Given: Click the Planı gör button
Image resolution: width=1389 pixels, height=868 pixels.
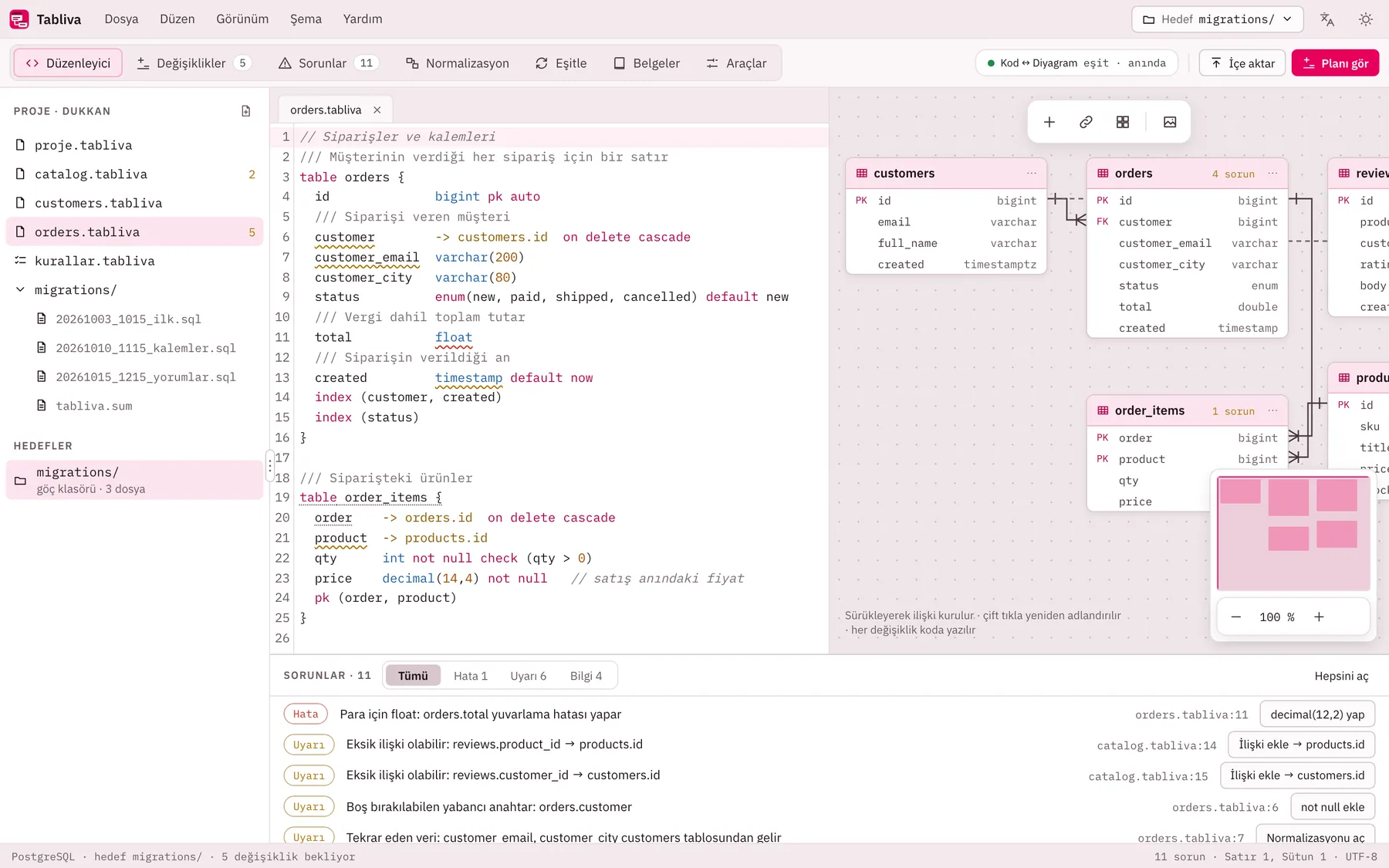Looking at the screenshot, I should pyautogui.click(x=1335, y=63).
